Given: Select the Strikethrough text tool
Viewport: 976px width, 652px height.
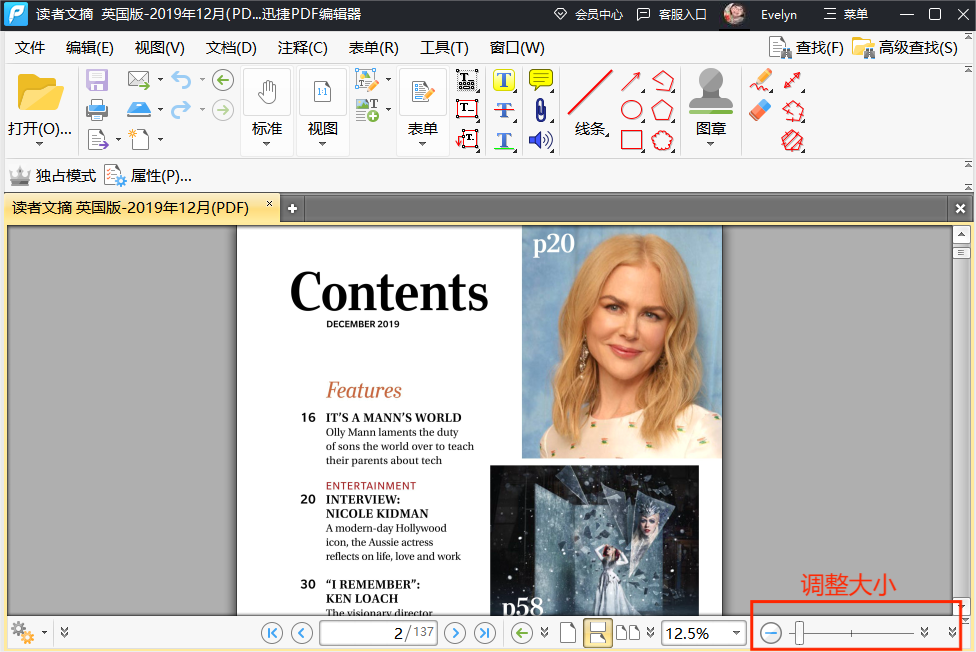Looking at the screenshot, I should pos(504,110).
